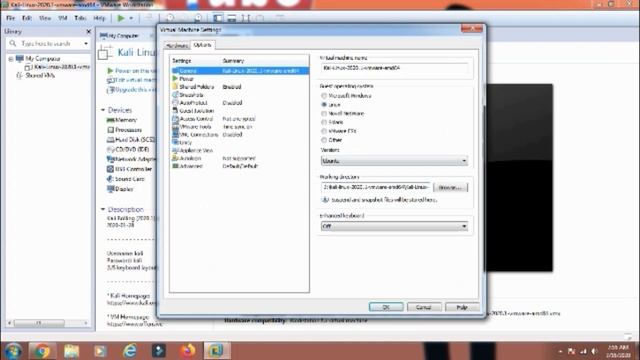
Task: Open Snapshots settings row
Action: [x=240, y=95]
